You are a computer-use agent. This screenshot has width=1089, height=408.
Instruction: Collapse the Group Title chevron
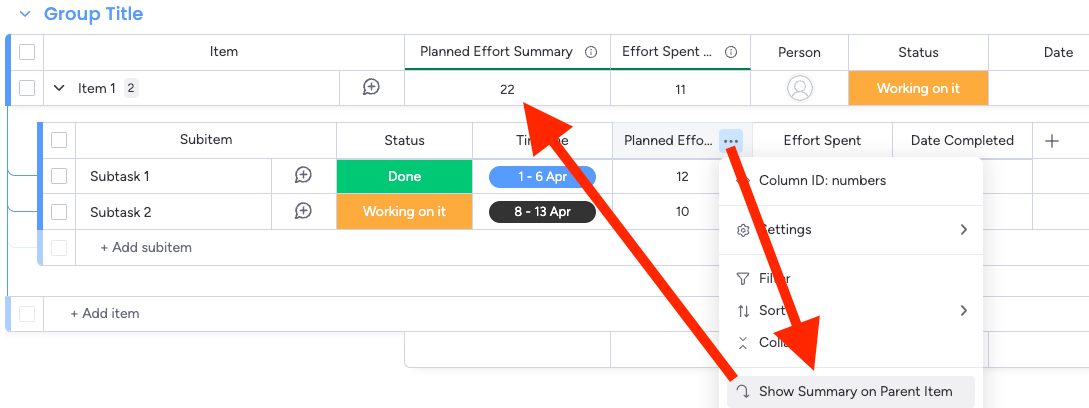[25, 14]
